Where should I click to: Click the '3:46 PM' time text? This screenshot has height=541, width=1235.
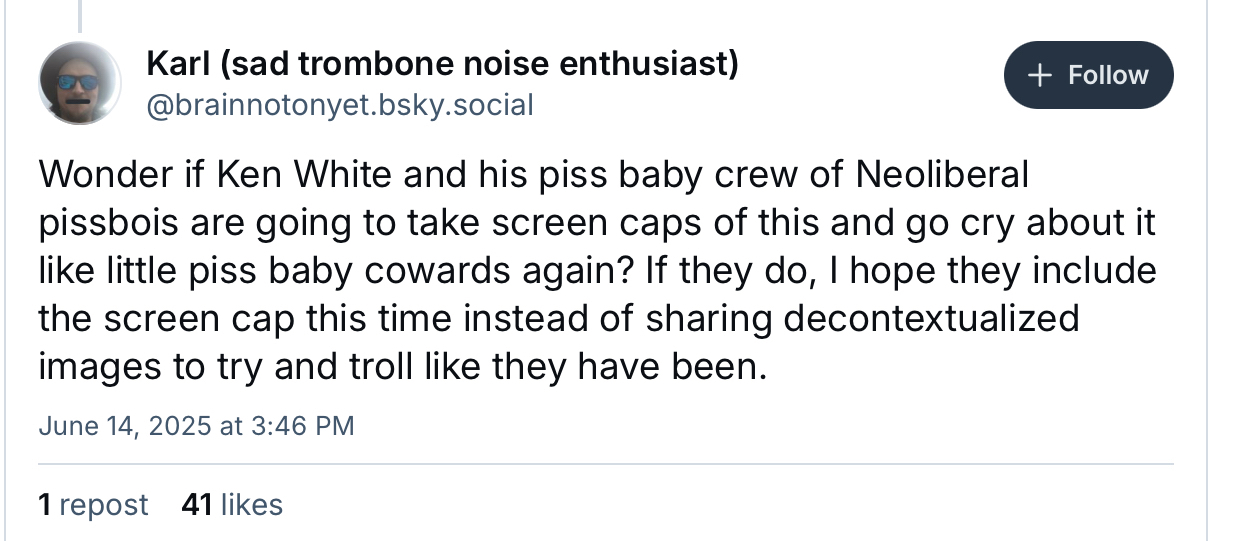click(x=300, y=426)
